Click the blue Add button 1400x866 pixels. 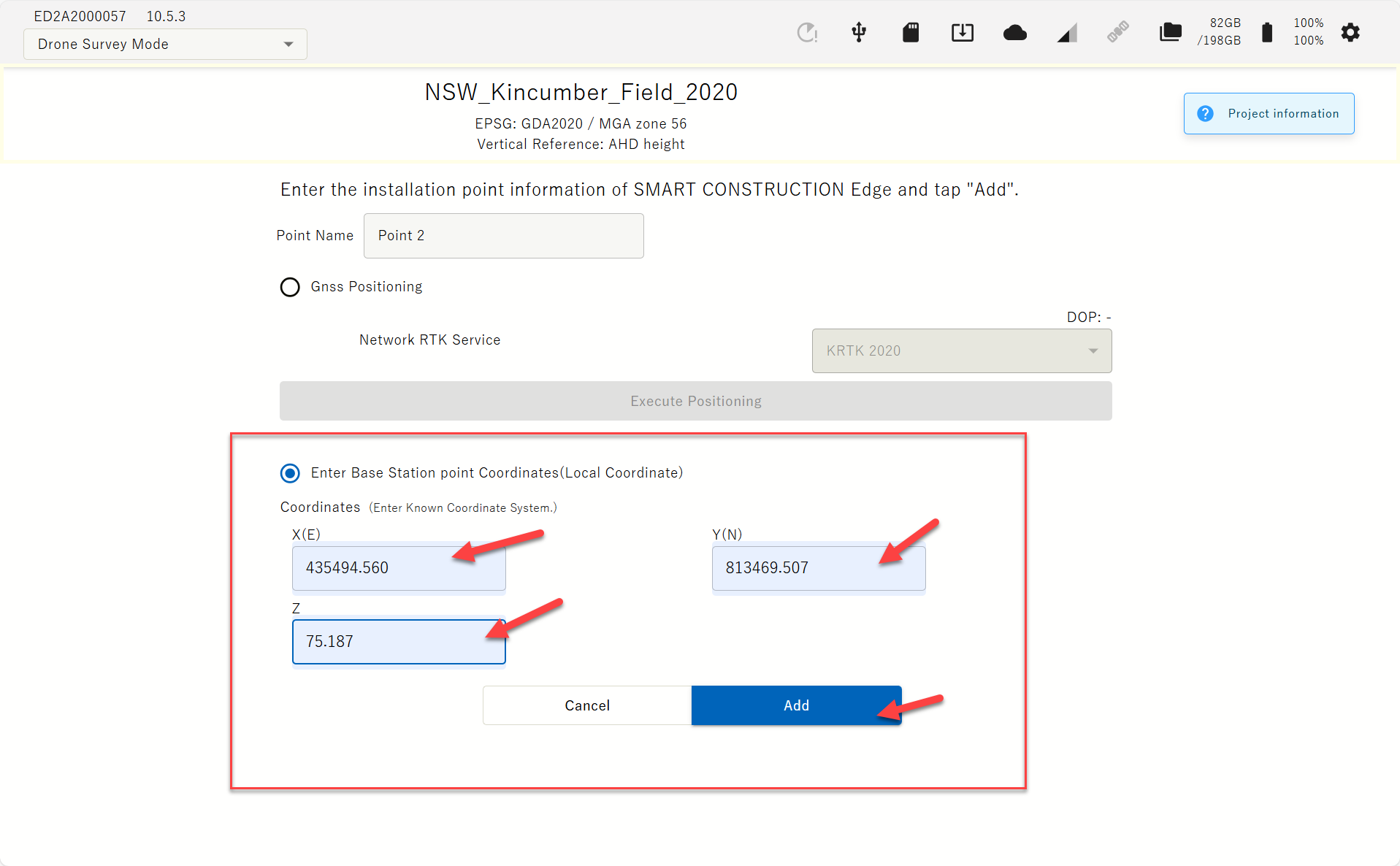796,705
